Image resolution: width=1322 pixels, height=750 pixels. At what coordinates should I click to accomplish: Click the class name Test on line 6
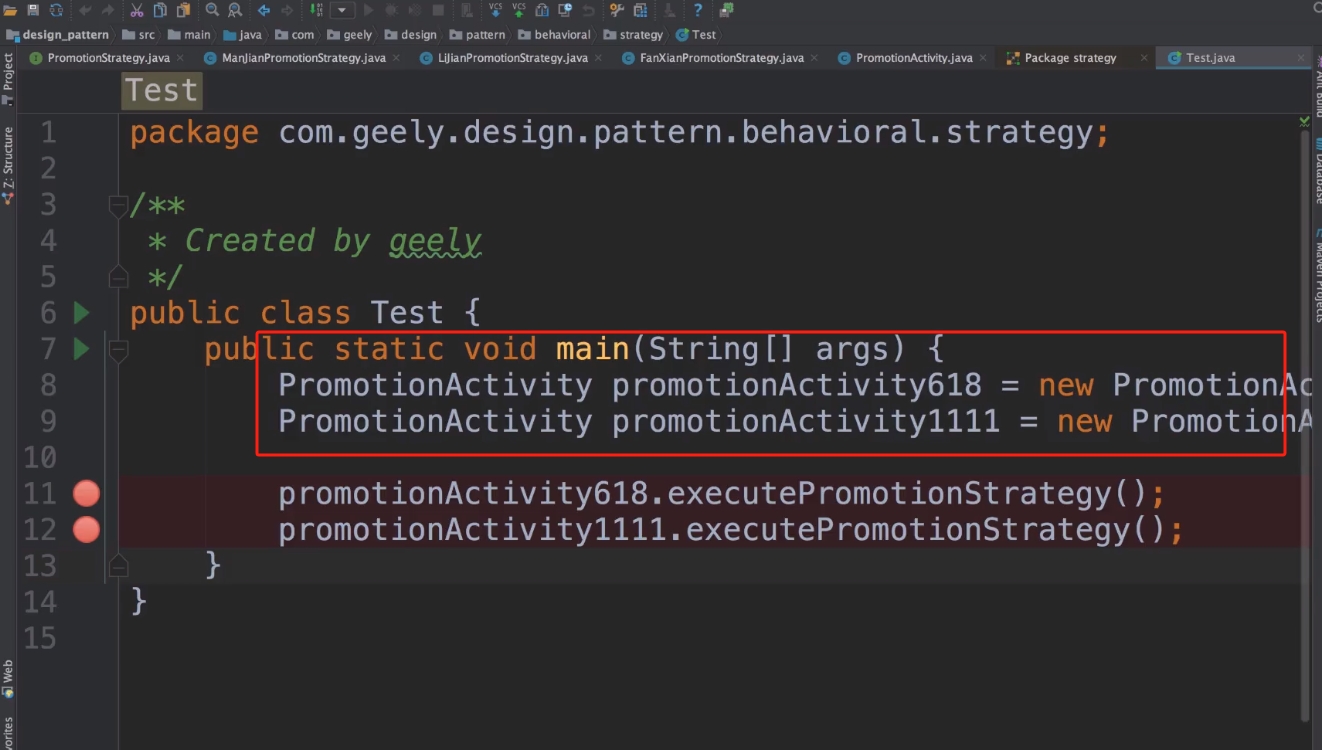(x=407, y=313)
